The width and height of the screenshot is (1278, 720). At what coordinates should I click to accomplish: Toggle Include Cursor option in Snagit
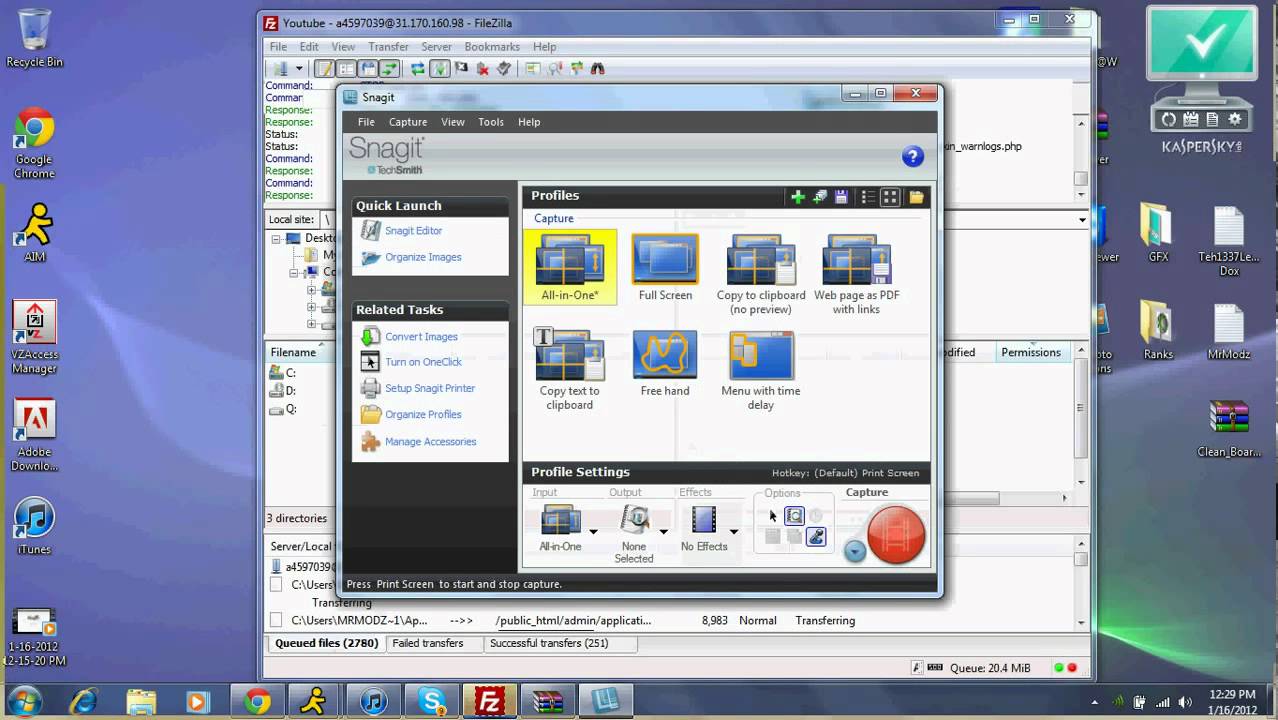tap(772, 516)
